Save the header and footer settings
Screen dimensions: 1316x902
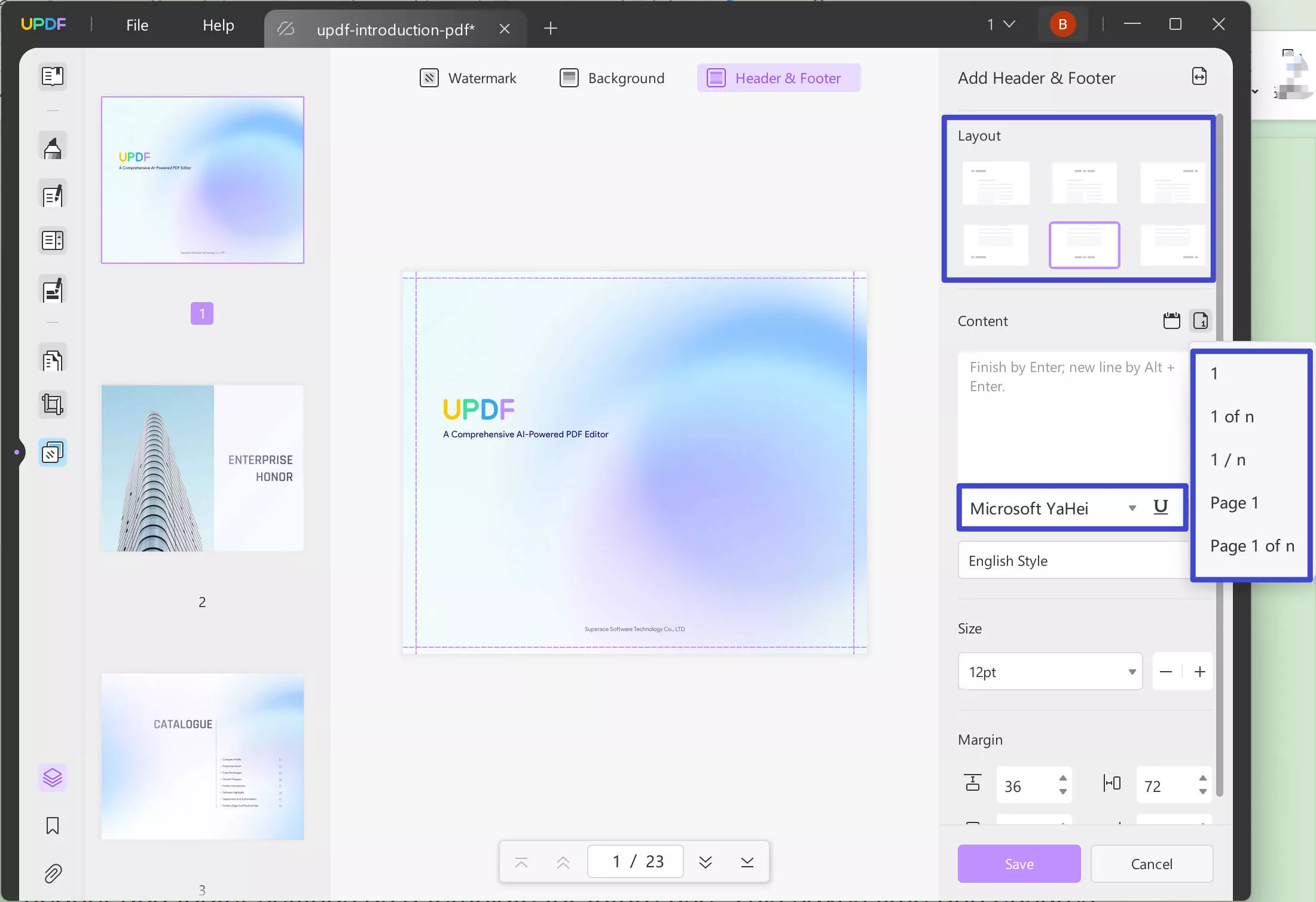(x=1019, y=863)
